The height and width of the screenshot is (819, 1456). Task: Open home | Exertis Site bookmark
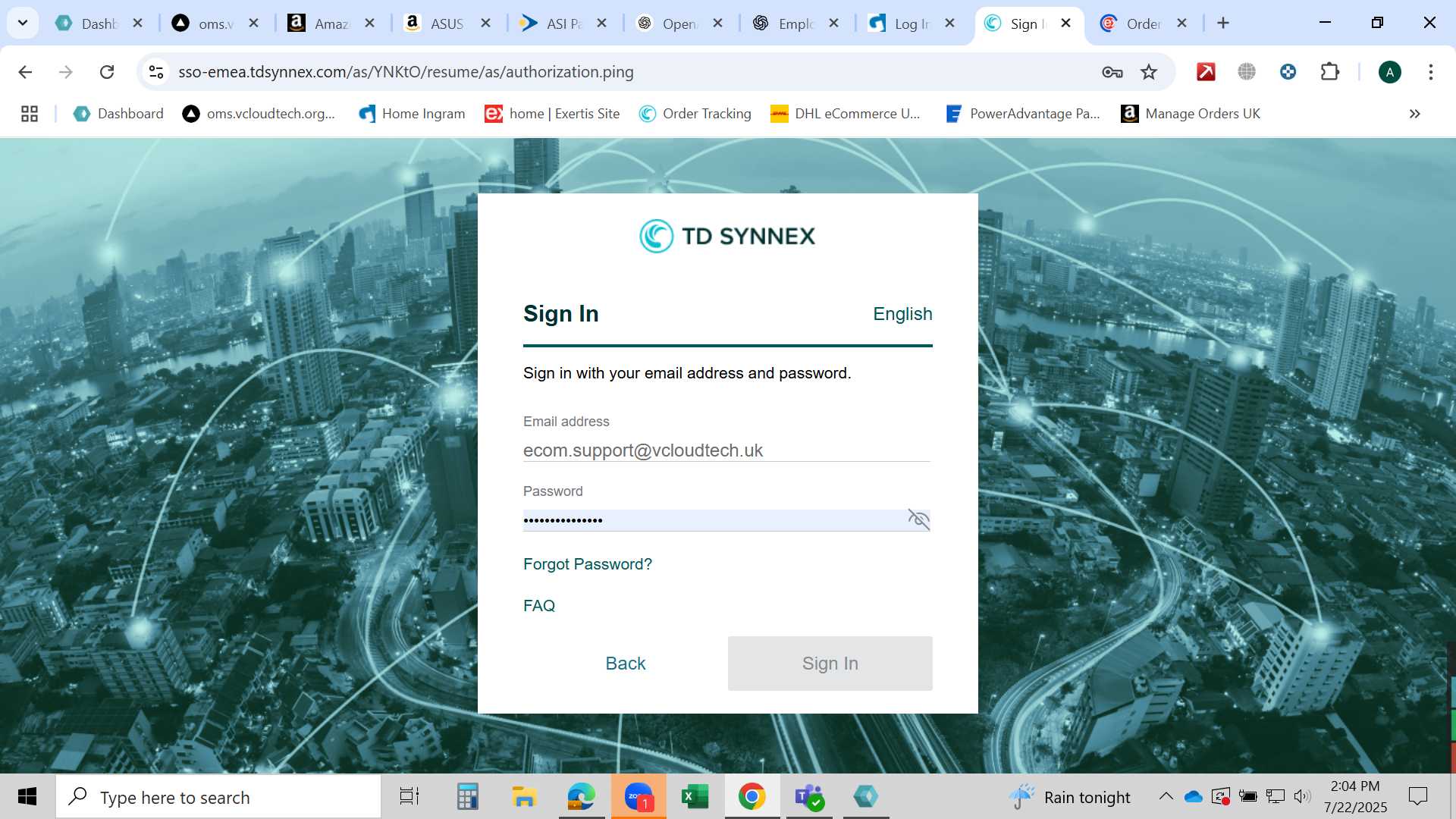[553, 114]
